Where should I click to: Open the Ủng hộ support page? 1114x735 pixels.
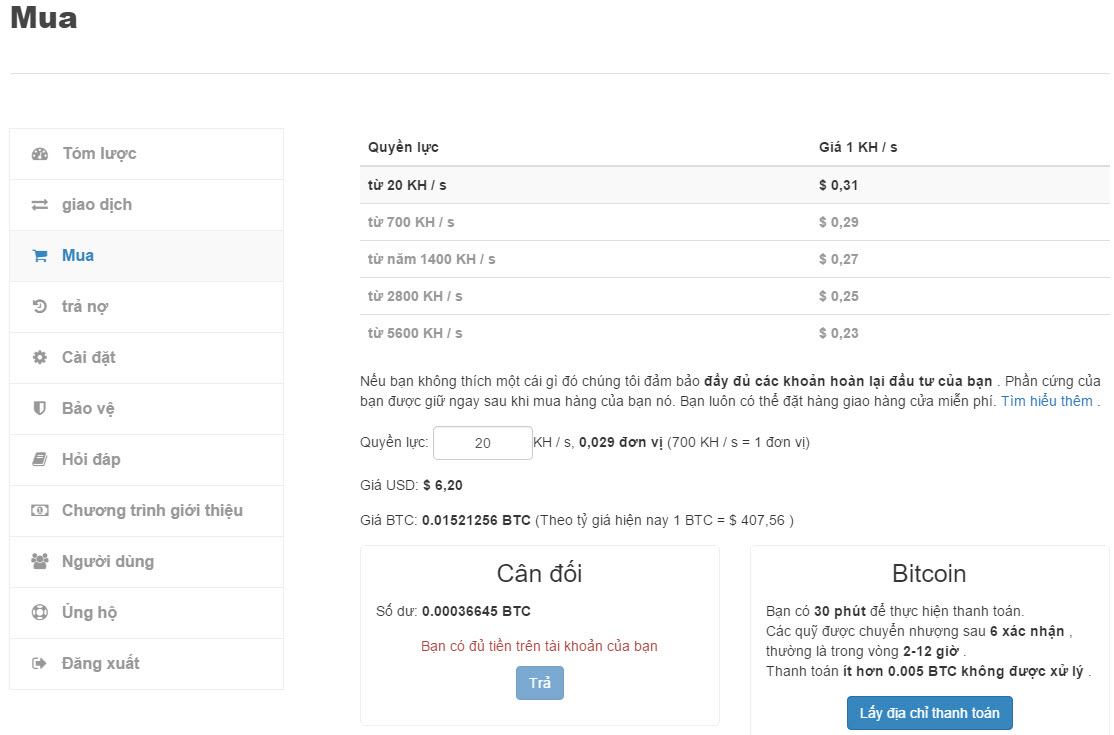pos(146,614)
